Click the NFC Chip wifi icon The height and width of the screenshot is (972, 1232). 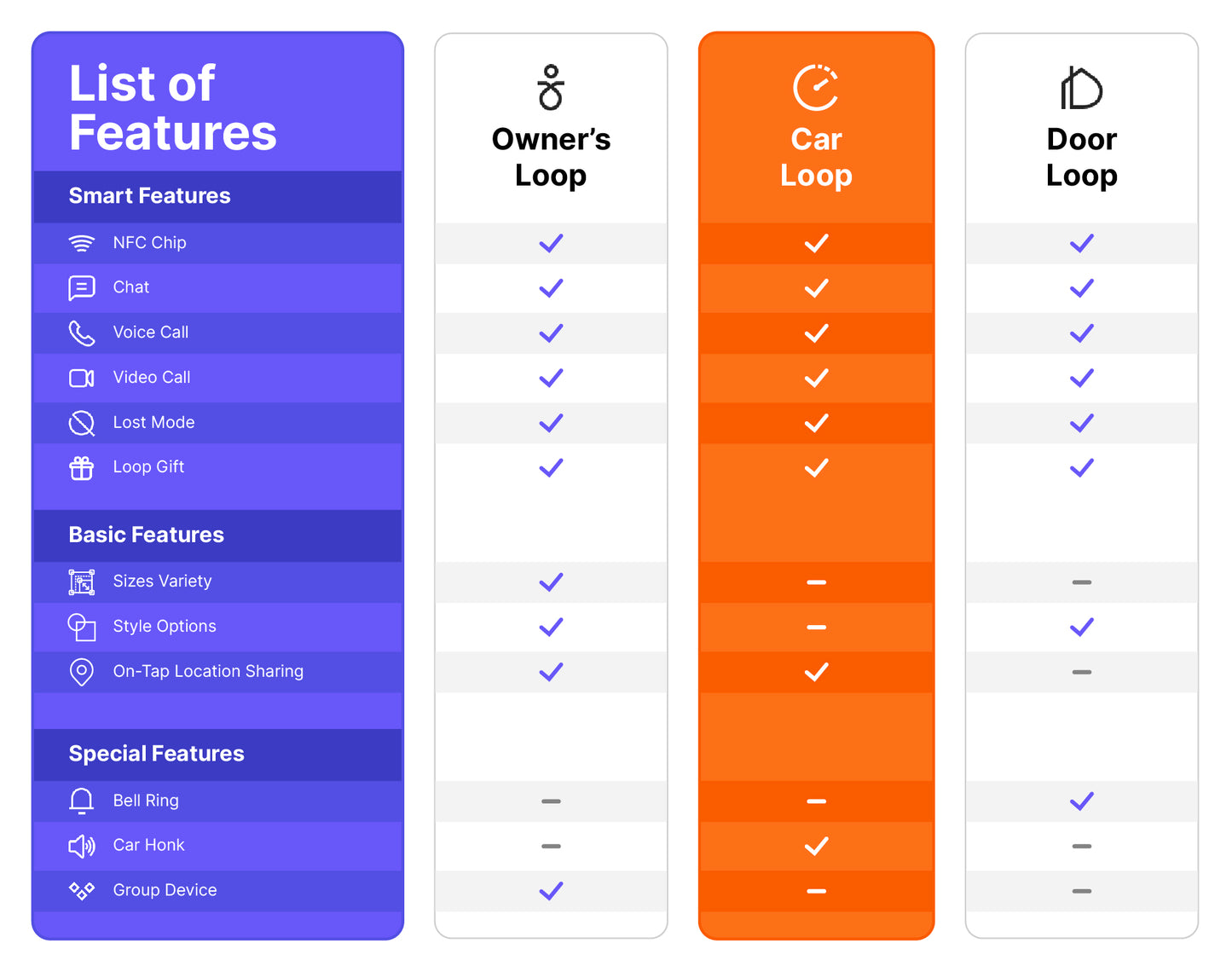(x=82, y=243)
